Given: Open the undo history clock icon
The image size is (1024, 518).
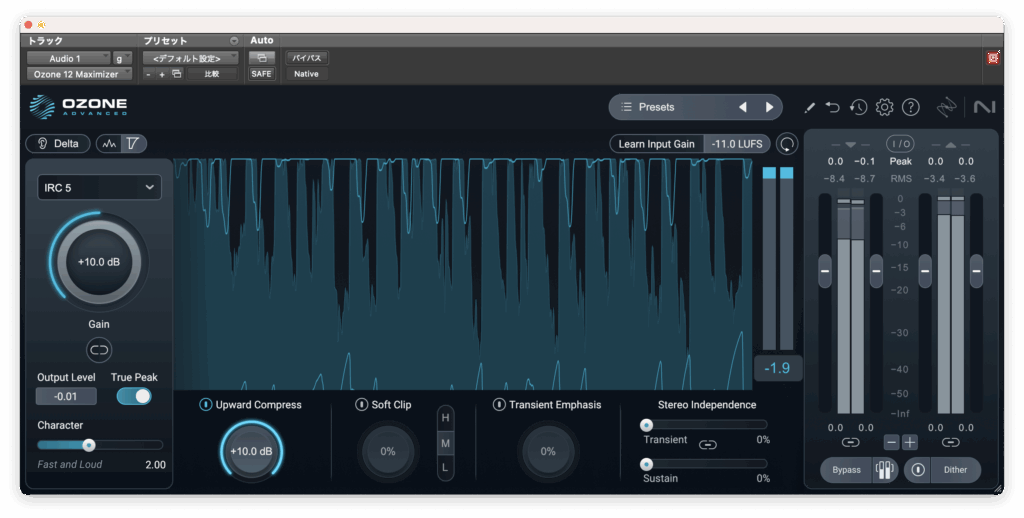Looking at the screenshot, I should pyautogui.click(x=858, y=107).
